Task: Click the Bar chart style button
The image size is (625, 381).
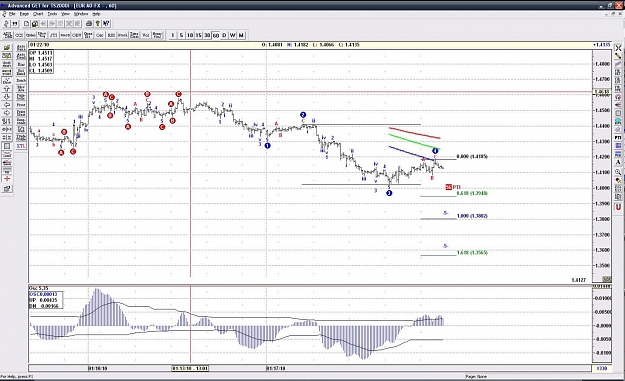Action: [x=21, y=65]
